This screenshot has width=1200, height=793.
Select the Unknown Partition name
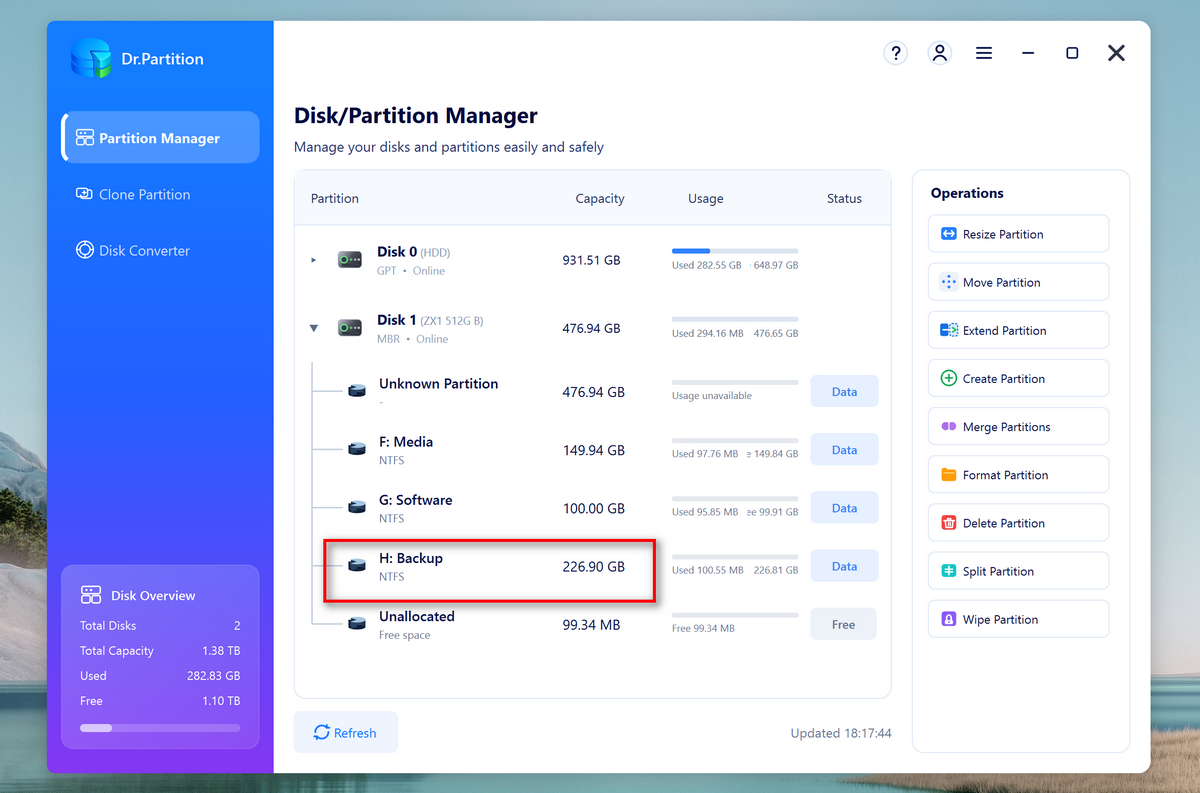438,384
